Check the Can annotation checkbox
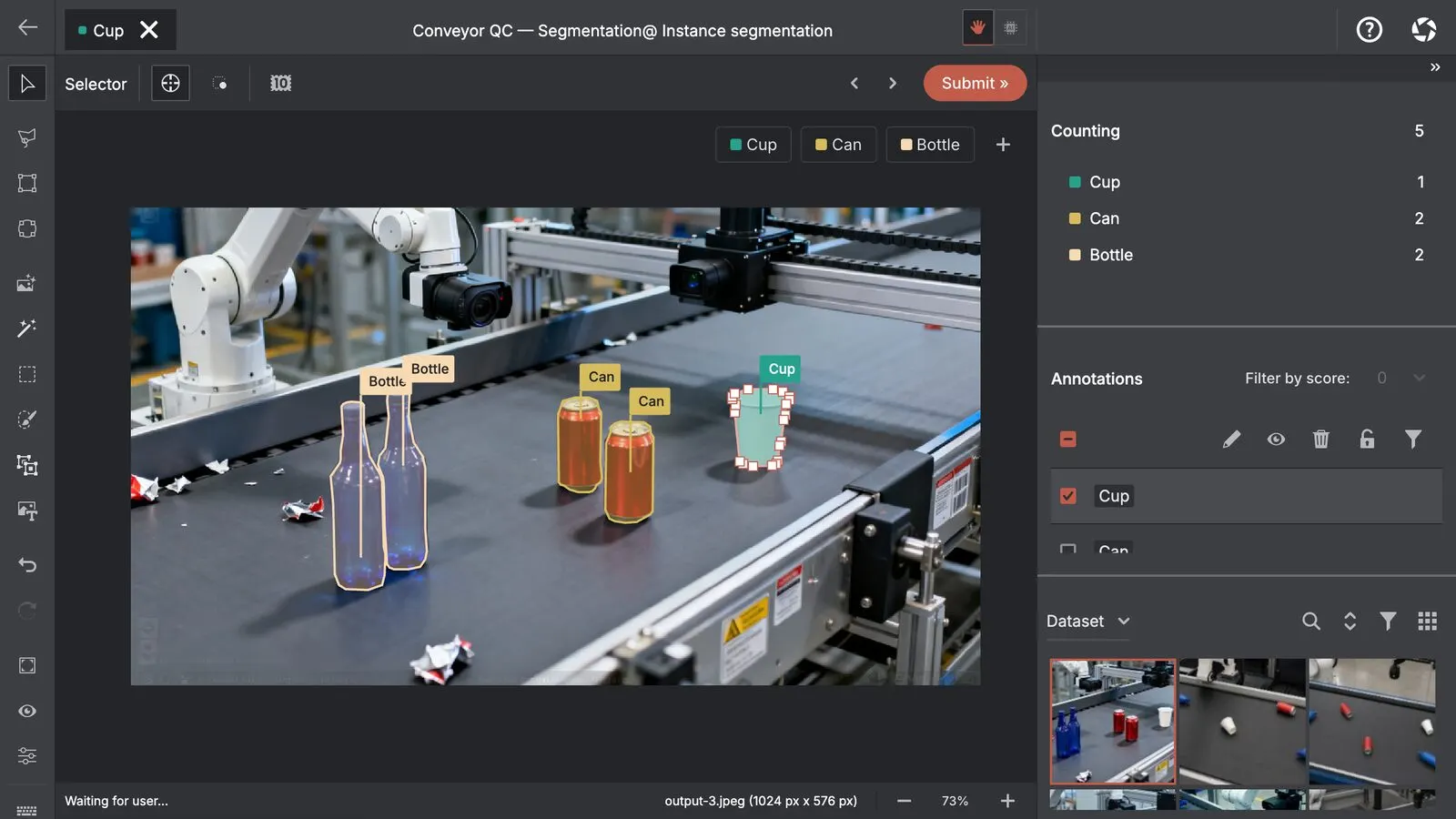 click(1068, 549)
